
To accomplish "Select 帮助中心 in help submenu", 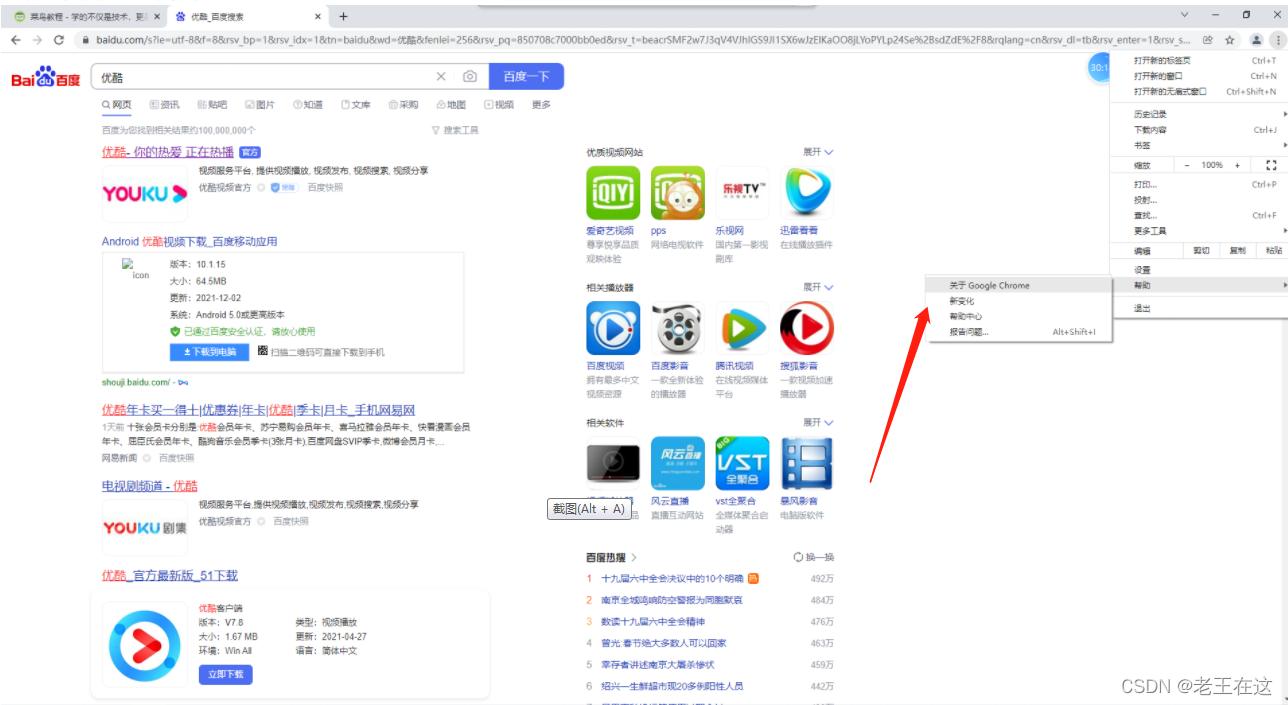I will point(1019,316).
